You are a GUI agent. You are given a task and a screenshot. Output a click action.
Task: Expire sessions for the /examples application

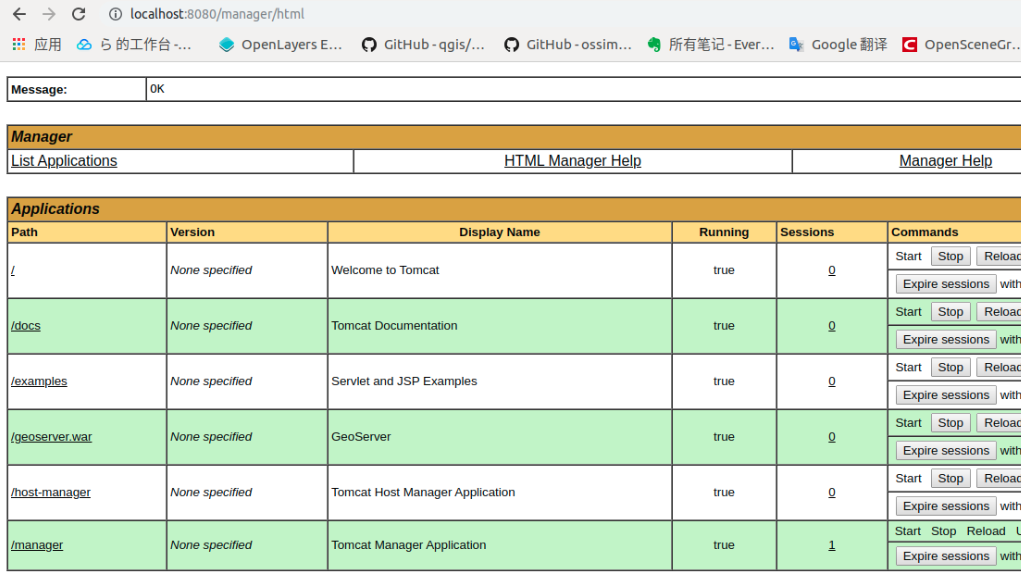[945, 395]
